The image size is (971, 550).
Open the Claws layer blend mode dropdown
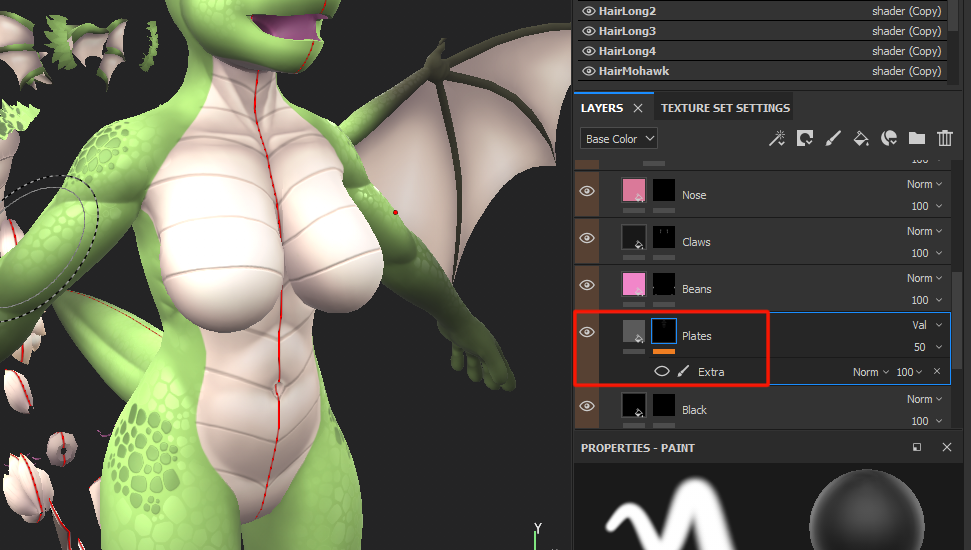pos(925,231)
